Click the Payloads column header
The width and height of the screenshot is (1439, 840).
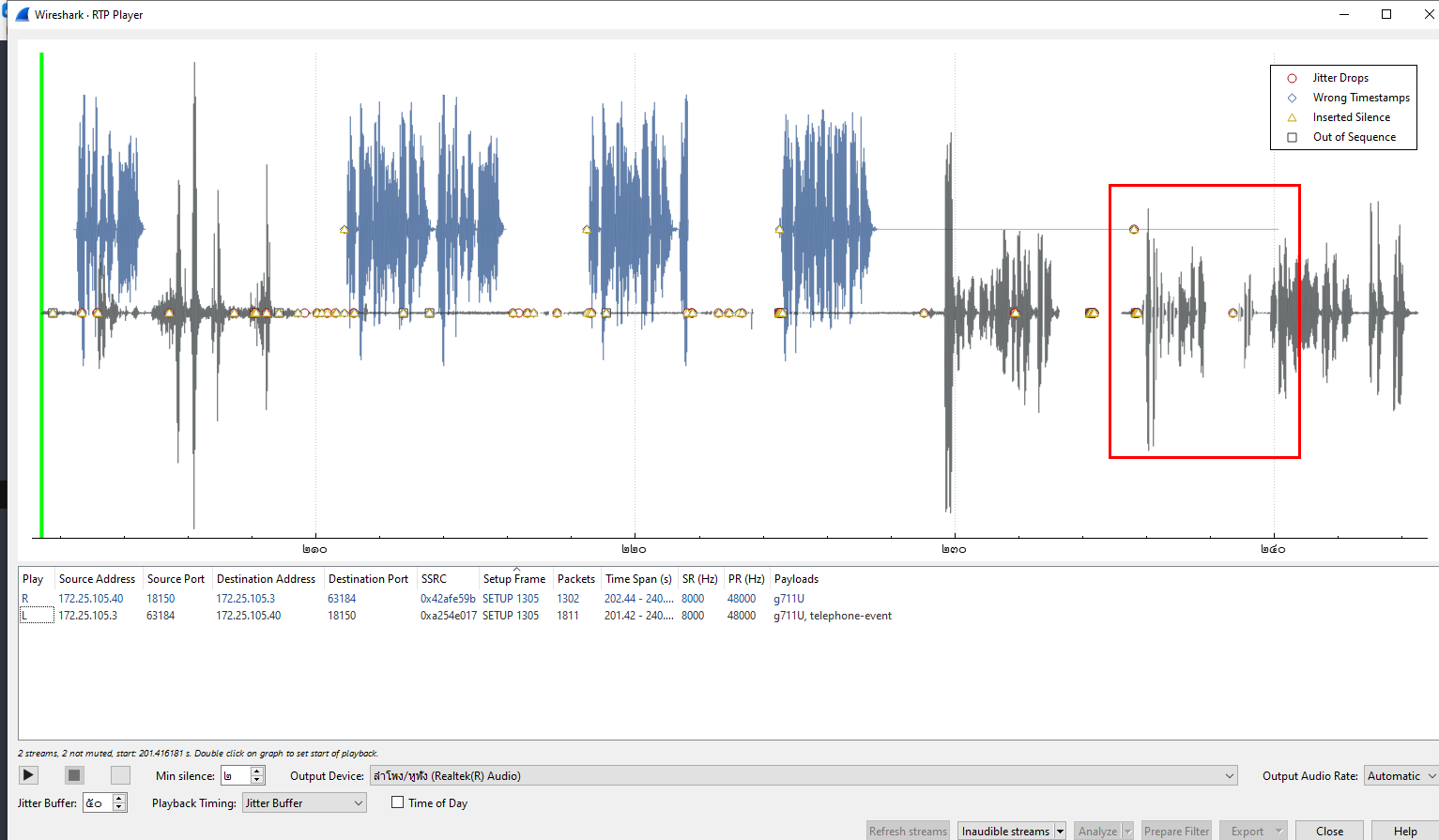click(x=796, y=579)
